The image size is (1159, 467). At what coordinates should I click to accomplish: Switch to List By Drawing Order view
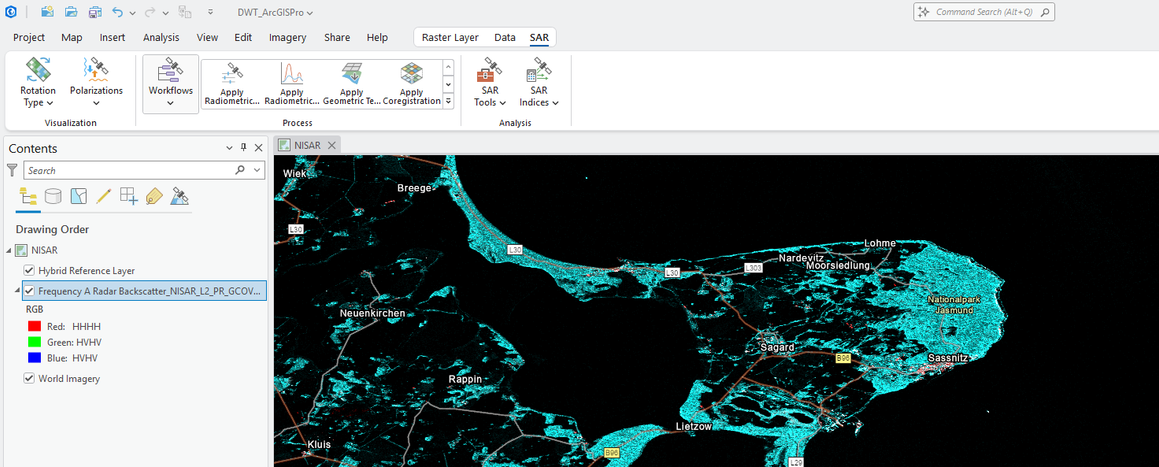tap(28, 196)
